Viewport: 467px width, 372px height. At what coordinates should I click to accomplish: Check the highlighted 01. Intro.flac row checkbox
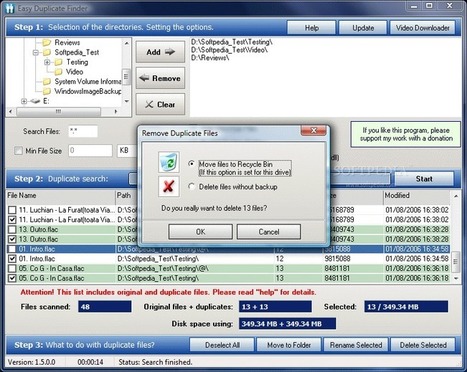[x=12, y=249]
